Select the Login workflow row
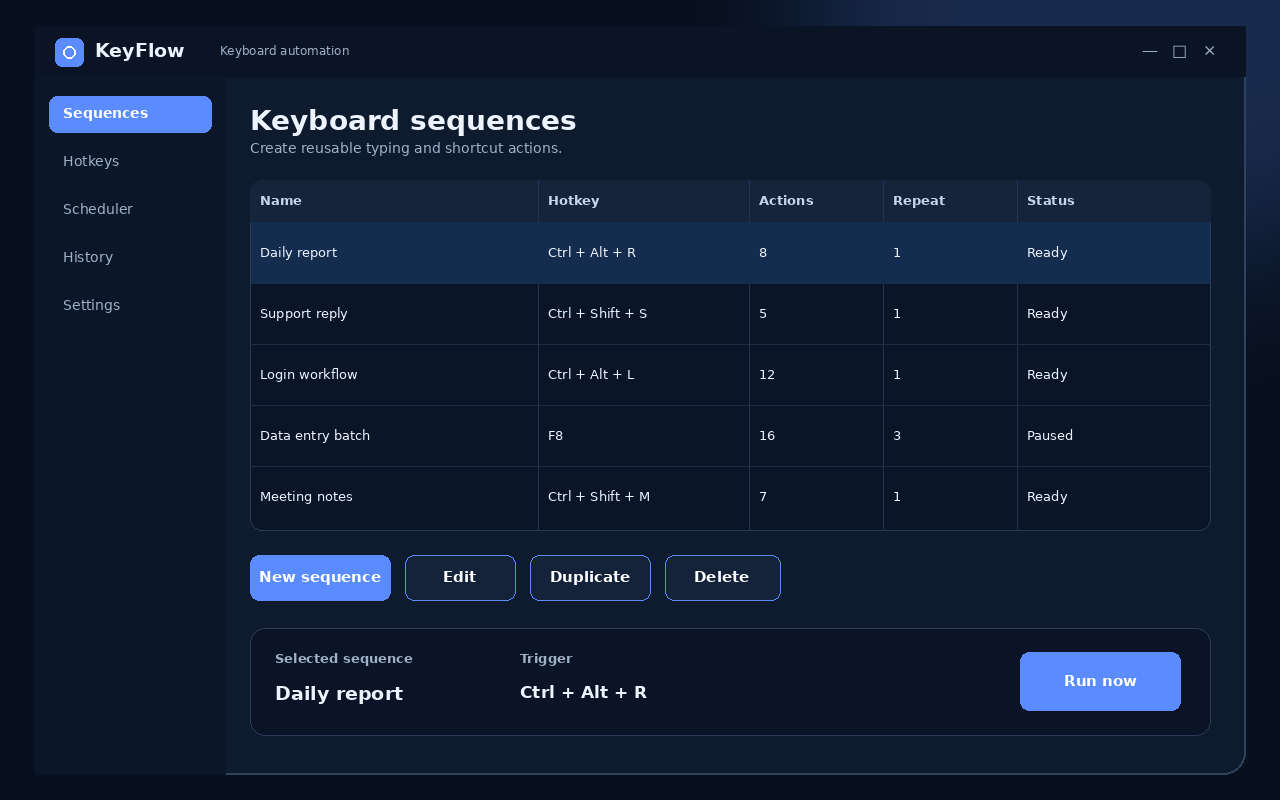This screenshot has width=1280, height=800. pyautogui.click(x=730, y=375)
